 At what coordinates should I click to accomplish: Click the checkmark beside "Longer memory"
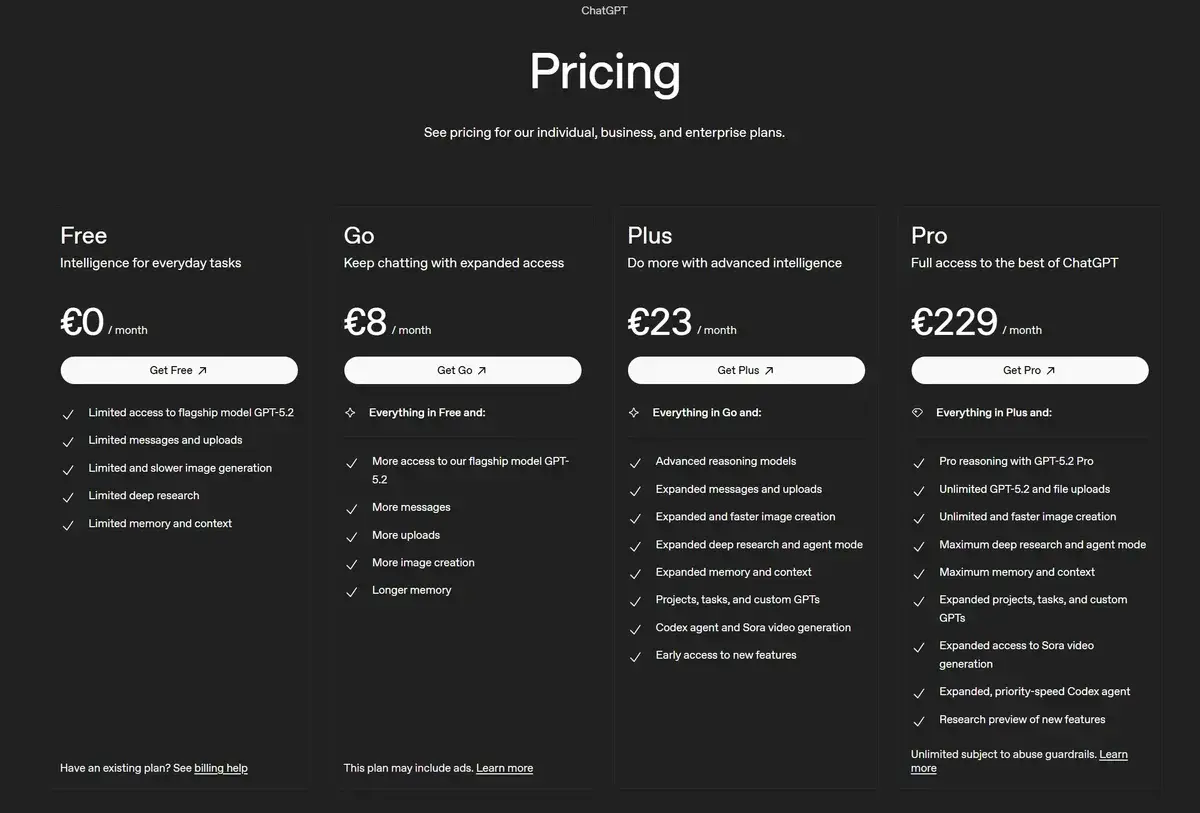coord(352,590)
